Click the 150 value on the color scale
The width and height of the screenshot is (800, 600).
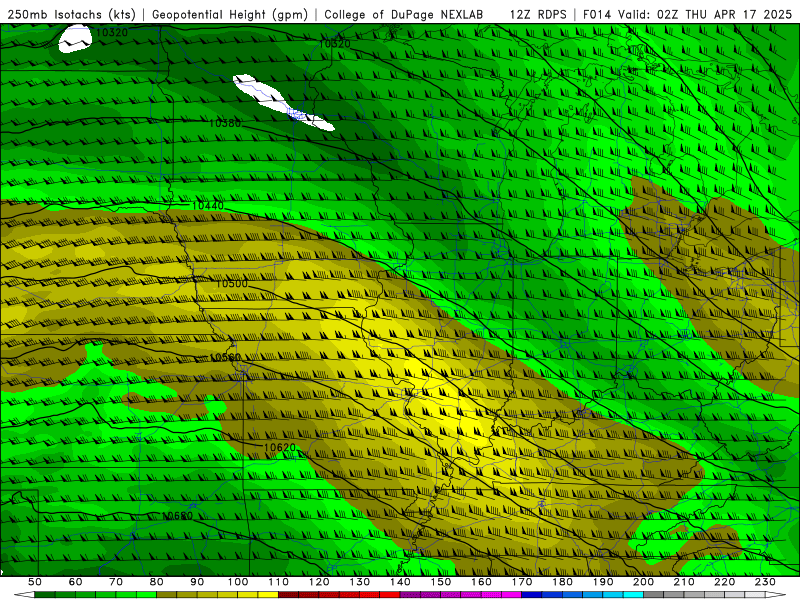[x=441, y=582]
